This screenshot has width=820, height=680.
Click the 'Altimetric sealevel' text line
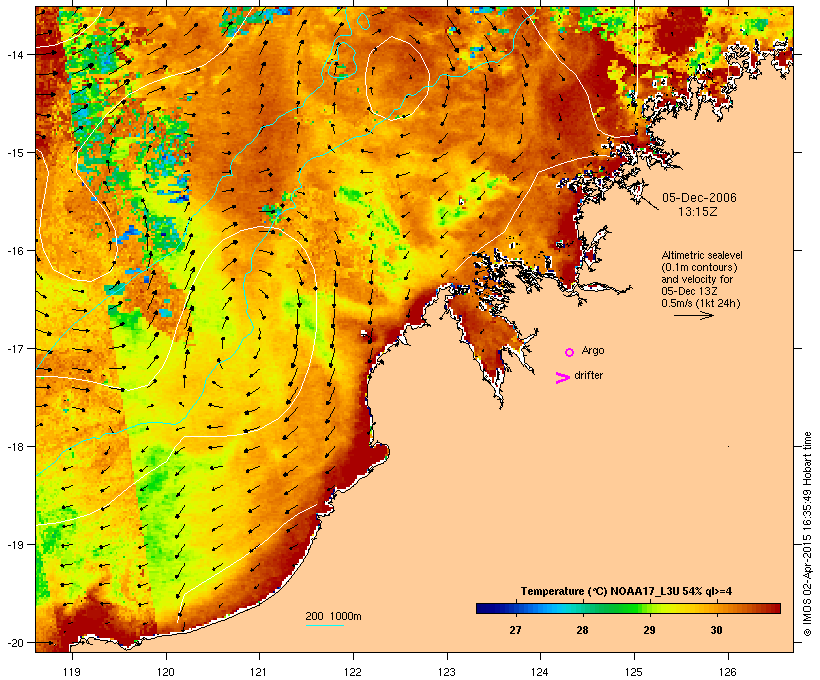pos(702,255)
